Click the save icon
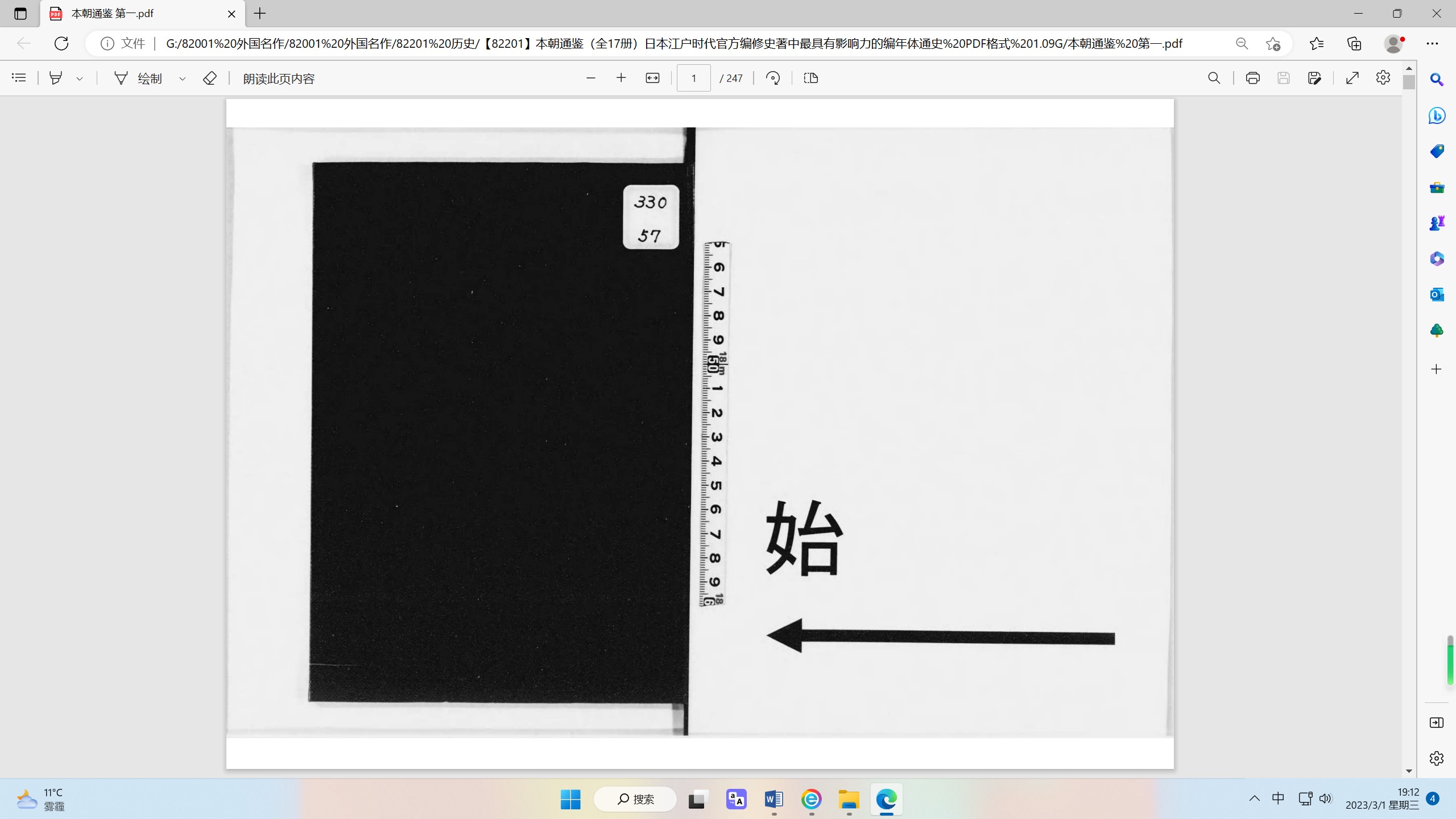This screenshot has height=819, width=1456. coord(1283,78)
